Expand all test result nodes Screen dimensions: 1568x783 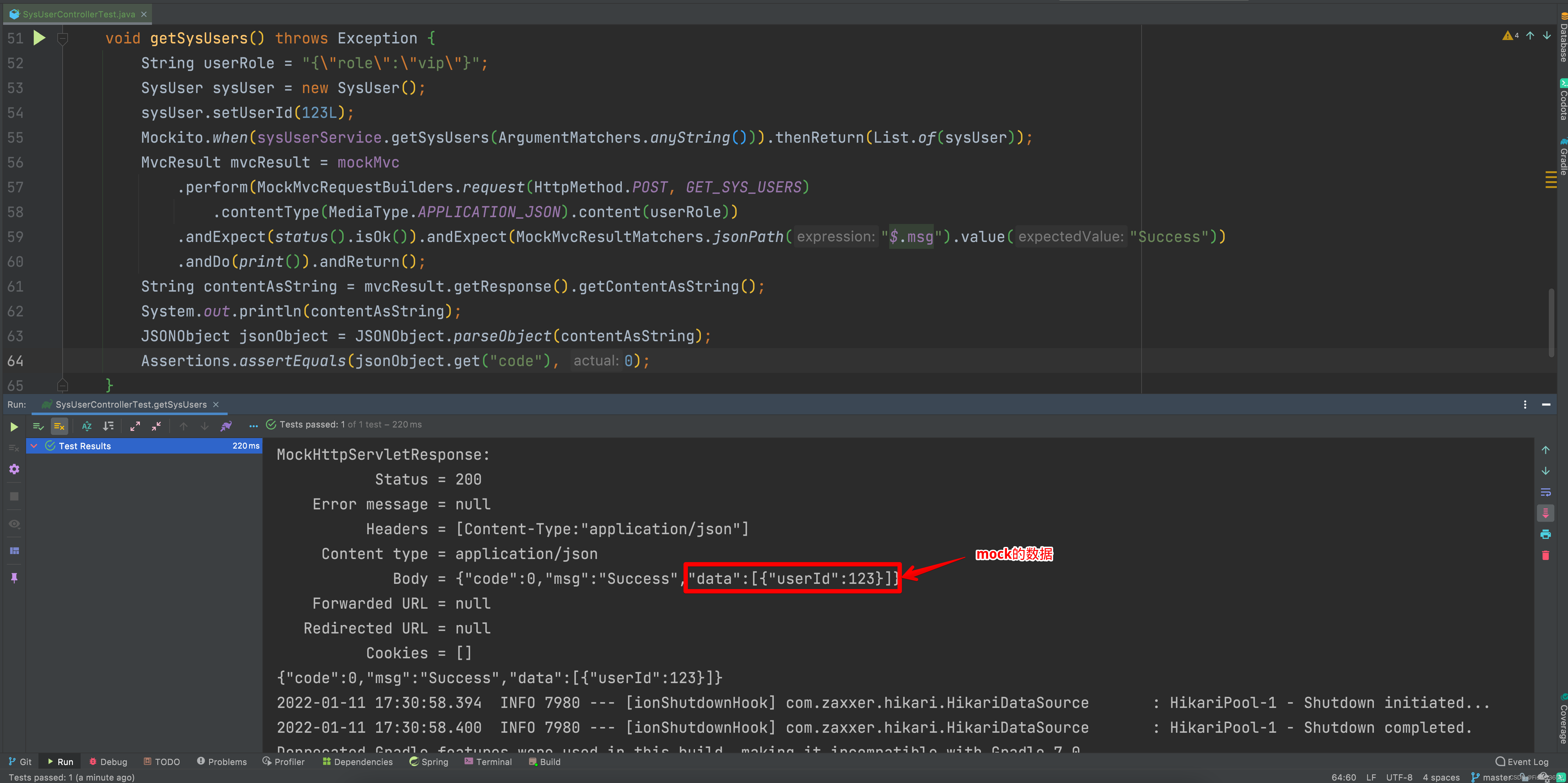pos(135,426)
